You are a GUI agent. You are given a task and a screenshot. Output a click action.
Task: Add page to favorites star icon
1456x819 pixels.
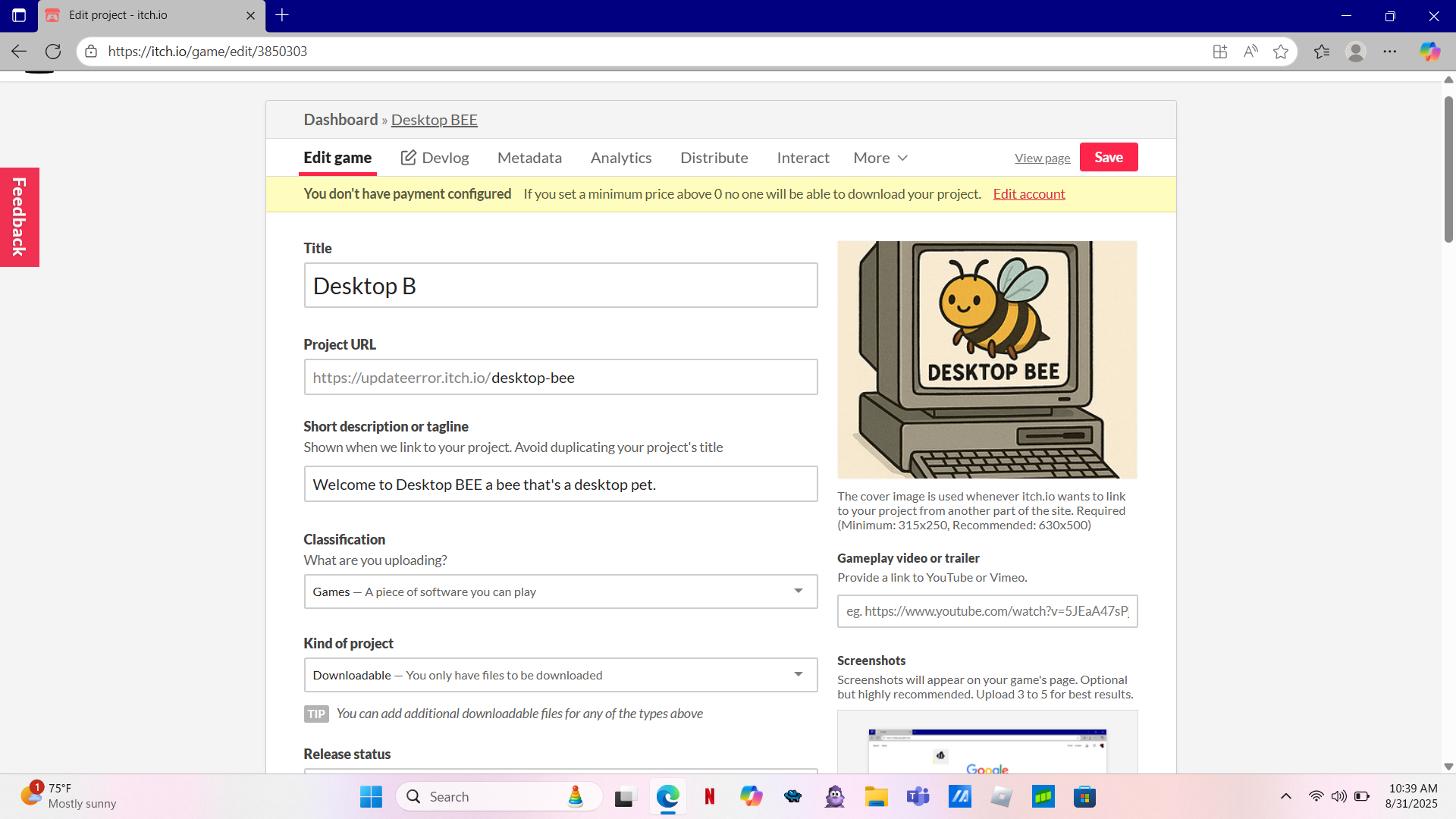click(1281, 52)
